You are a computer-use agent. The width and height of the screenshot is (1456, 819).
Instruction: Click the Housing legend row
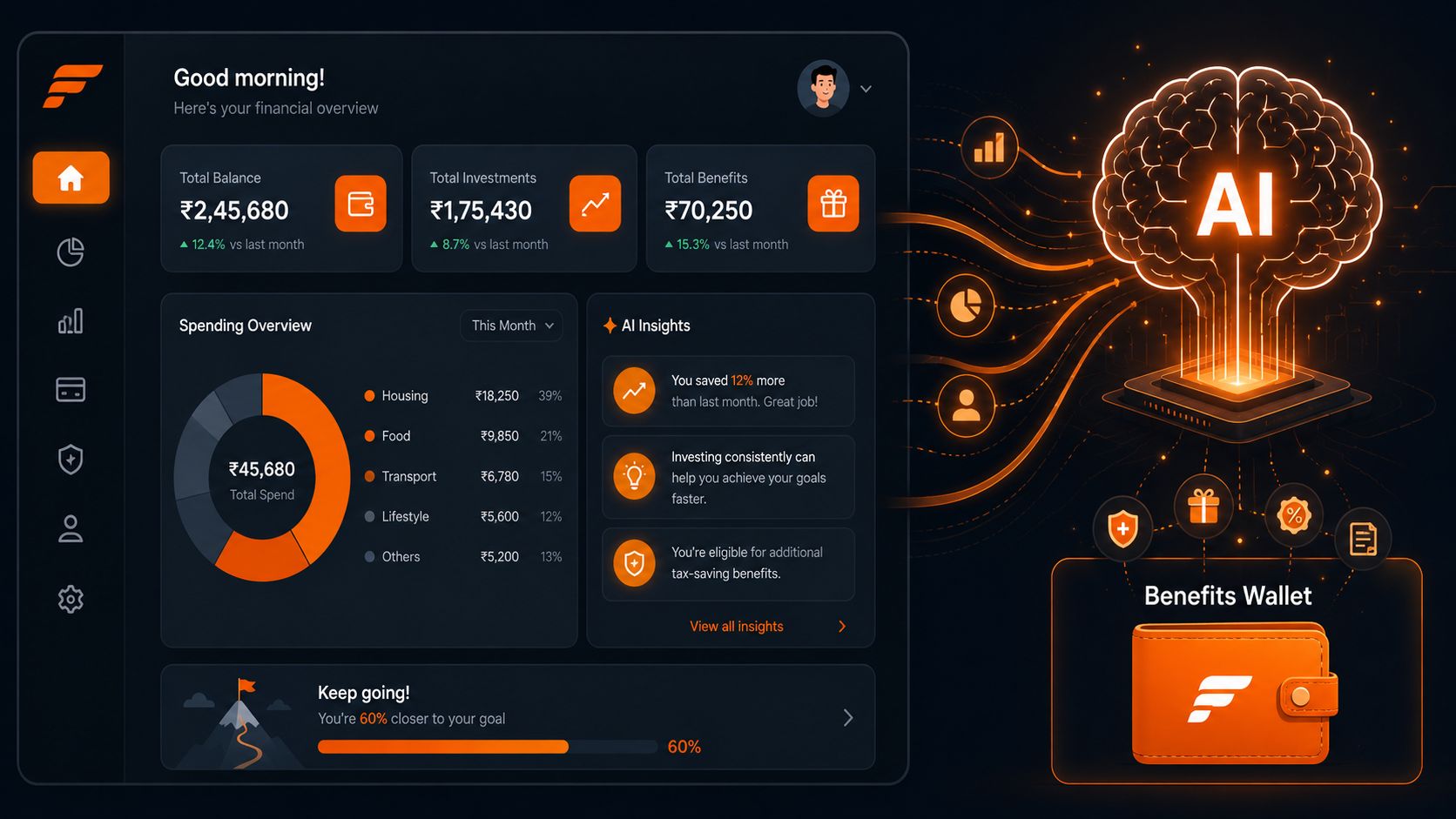point(462,396)
